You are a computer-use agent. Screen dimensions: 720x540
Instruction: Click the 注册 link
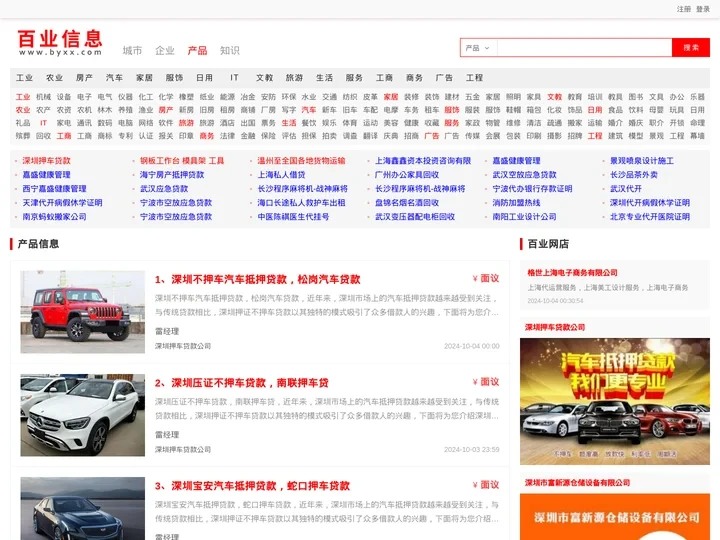[683, 9]
